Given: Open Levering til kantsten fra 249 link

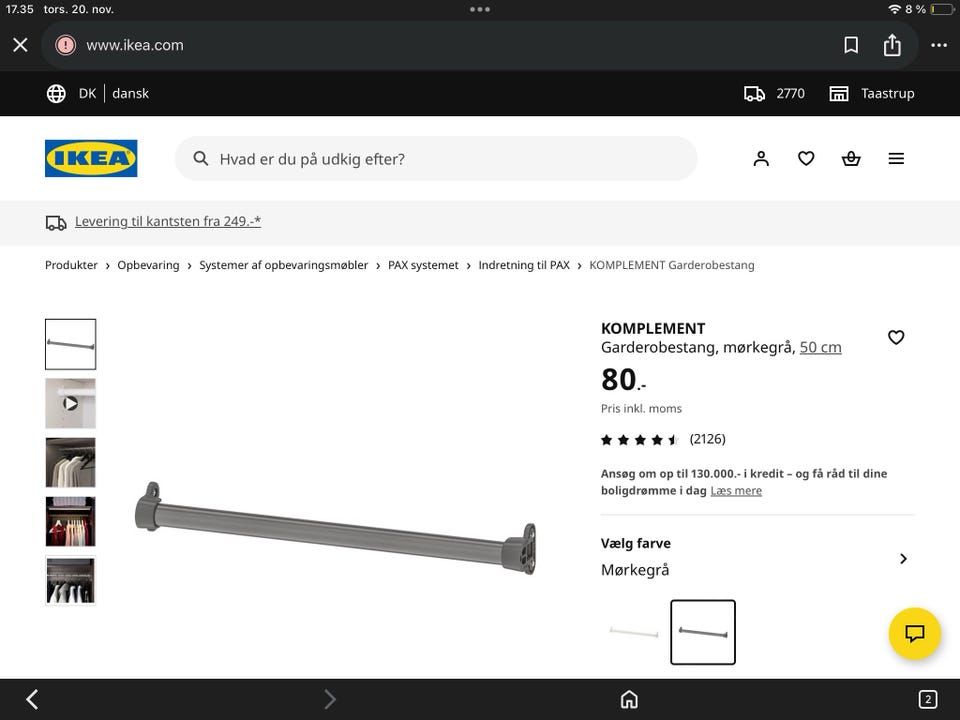Looking at the screenshot, I should [168, 221].
